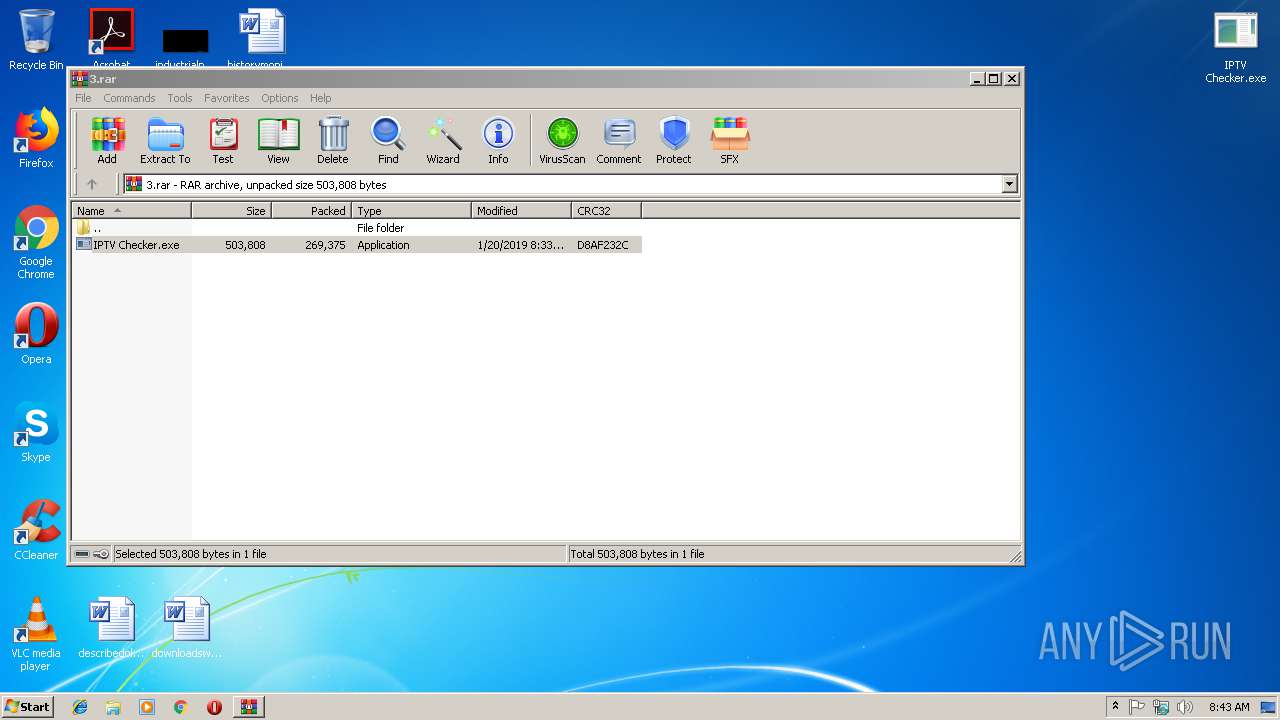Screen dimensions: 1280x720
Task: Click the 269,375 packed size cell
Action: point(326,245)
